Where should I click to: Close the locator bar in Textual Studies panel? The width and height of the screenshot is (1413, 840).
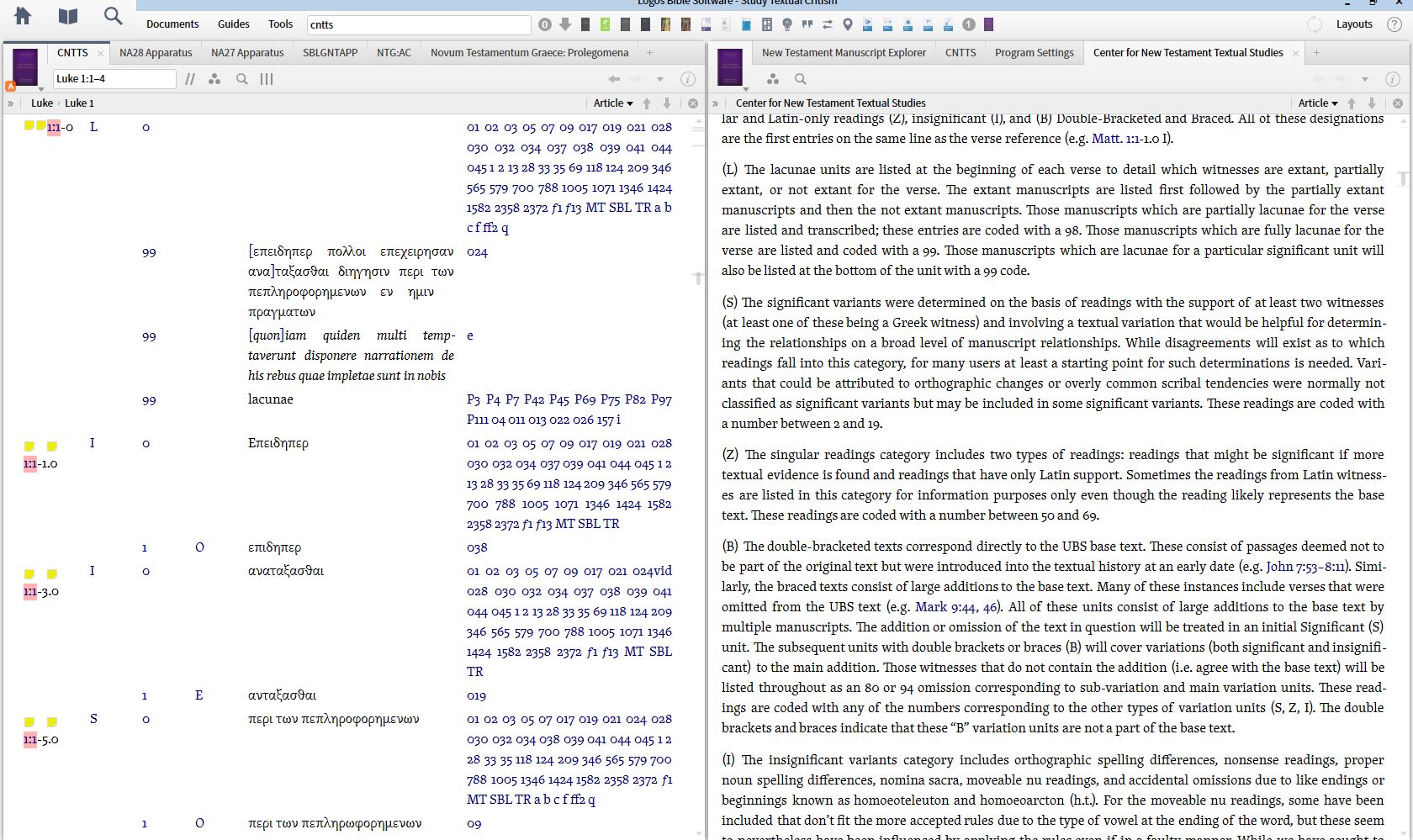coord(1398,103)
